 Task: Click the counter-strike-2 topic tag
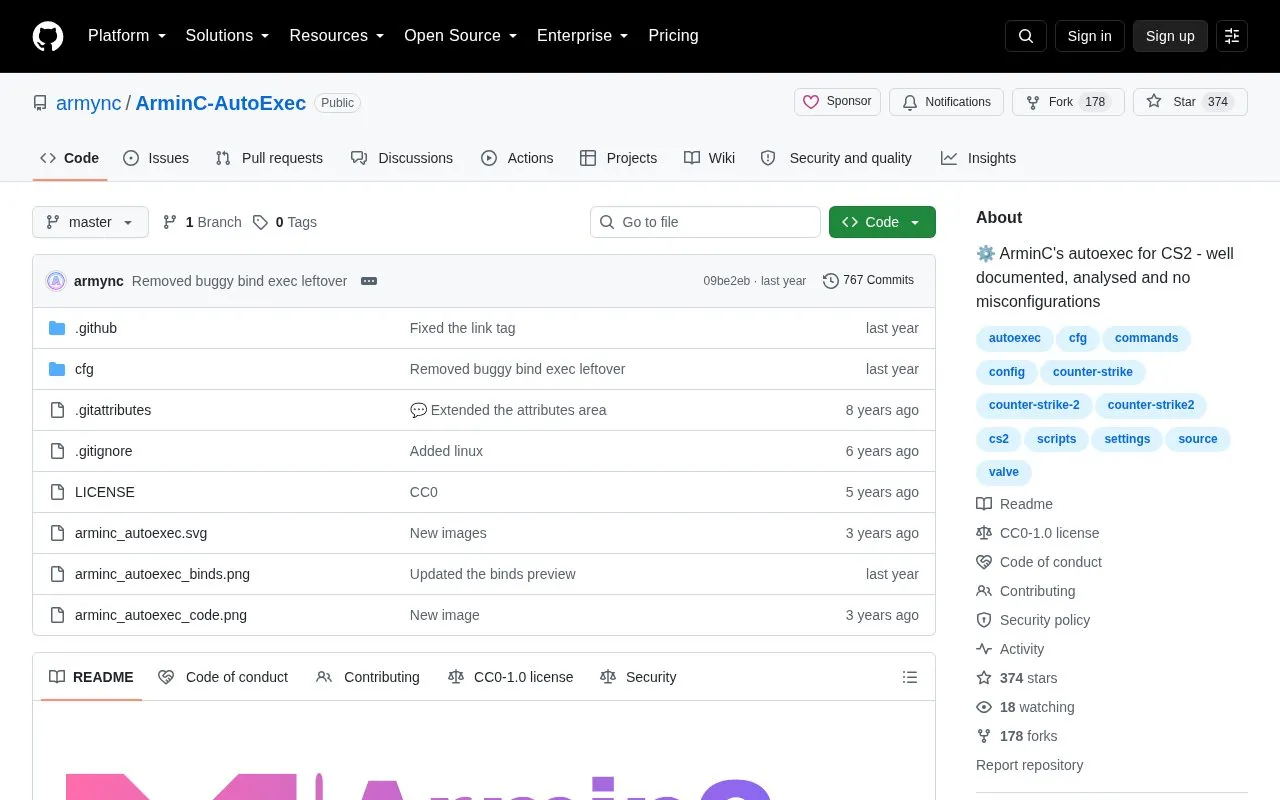1034,405
